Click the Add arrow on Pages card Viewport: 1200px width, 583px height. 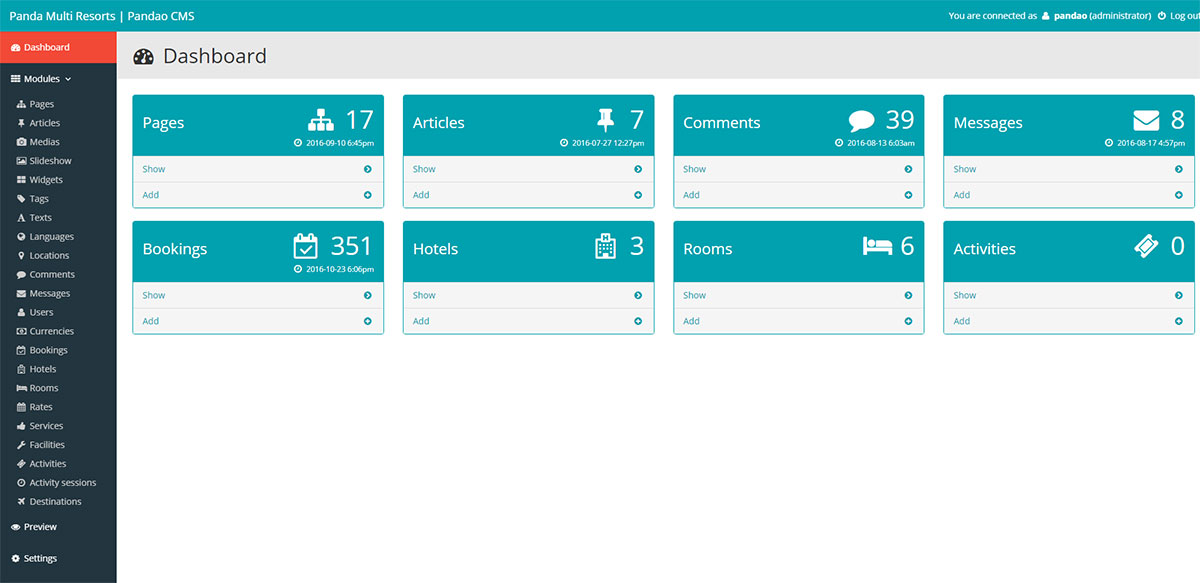tap(368, 195)
